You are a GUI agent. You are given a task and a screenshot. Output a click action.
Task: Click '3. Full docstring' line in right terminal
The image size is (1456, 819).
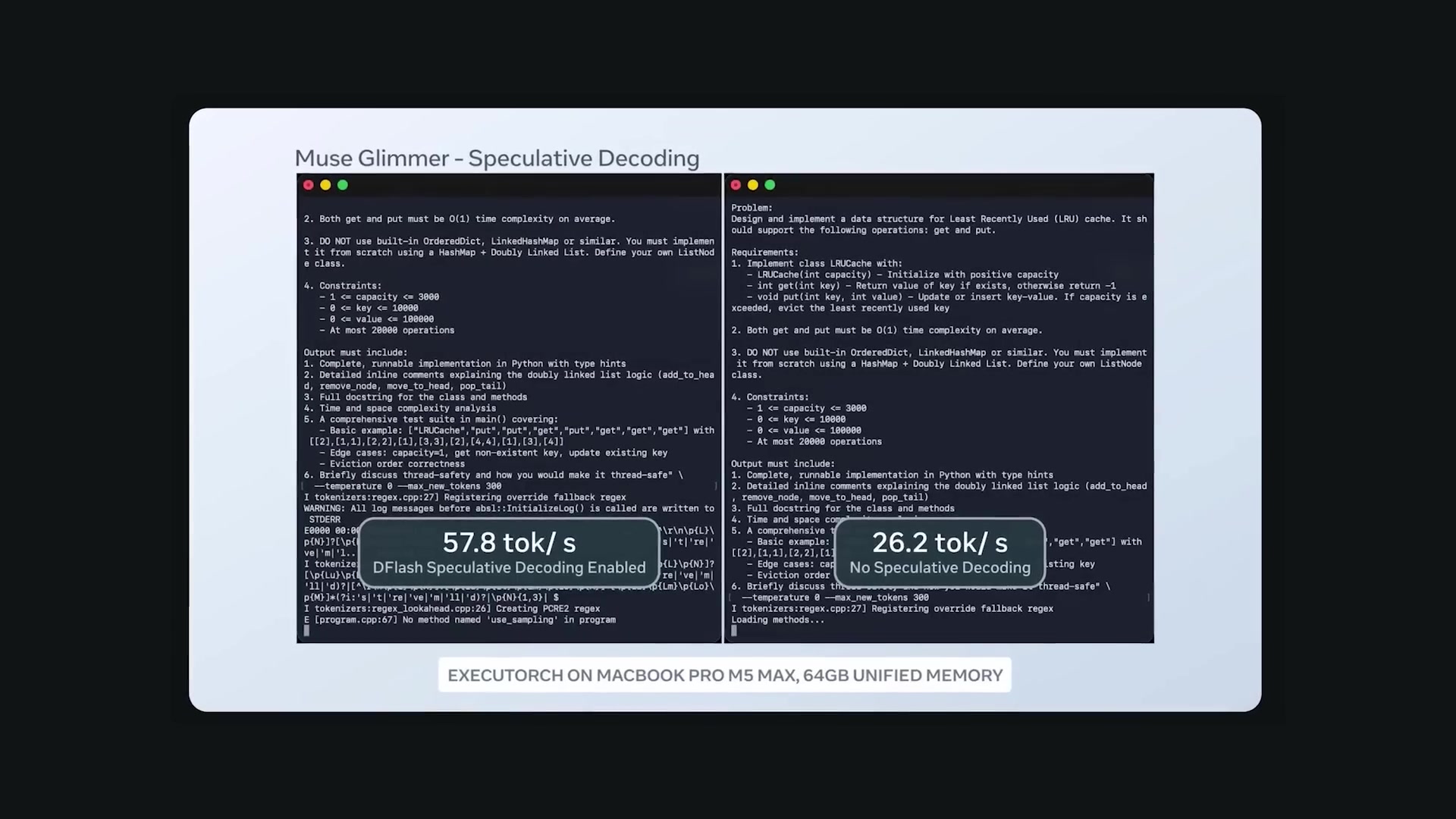[843, 509]
